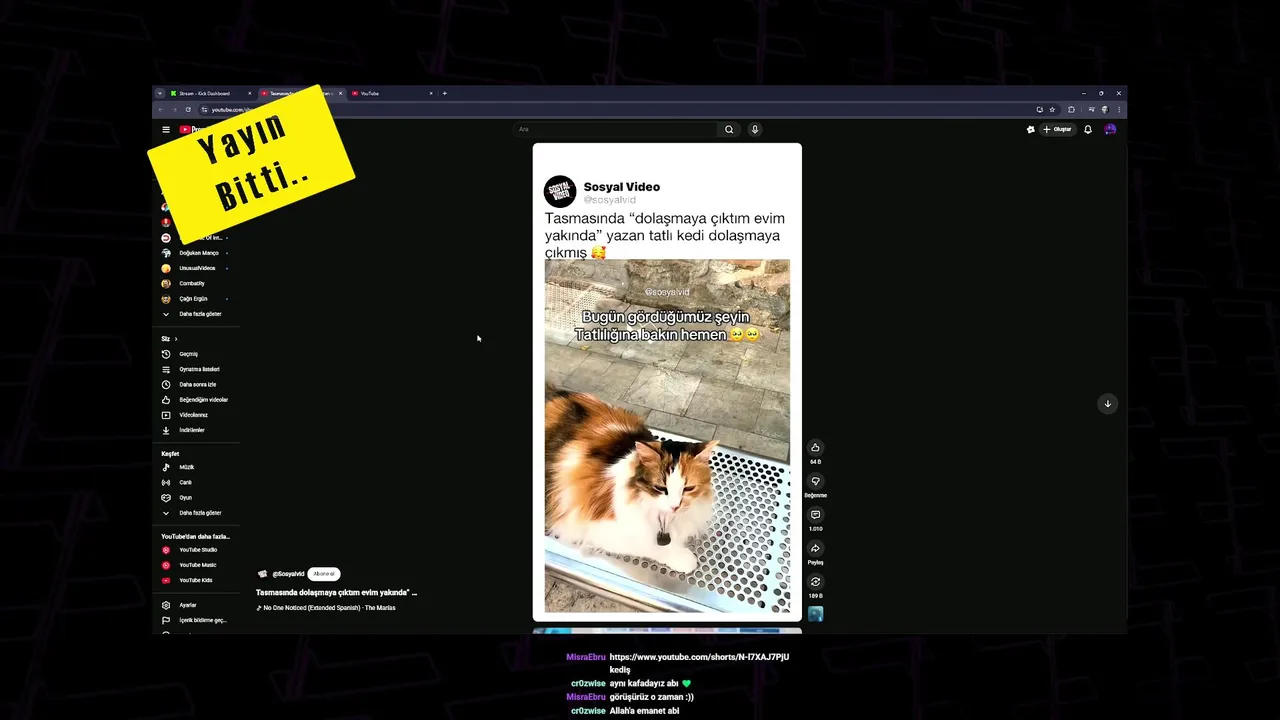
Task: Open YouTube Music link
Action: tap(198, 565)
